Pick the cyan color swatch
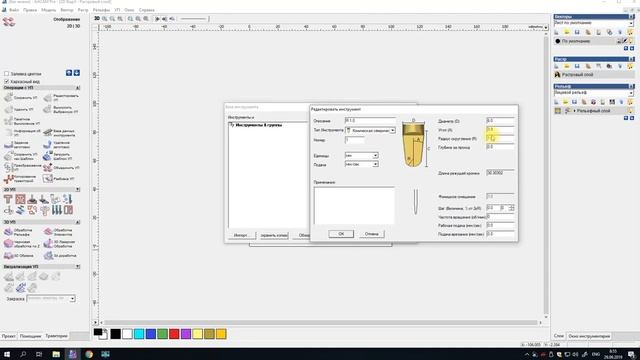This screenshot has width=640, height=360. coord(139,334)
